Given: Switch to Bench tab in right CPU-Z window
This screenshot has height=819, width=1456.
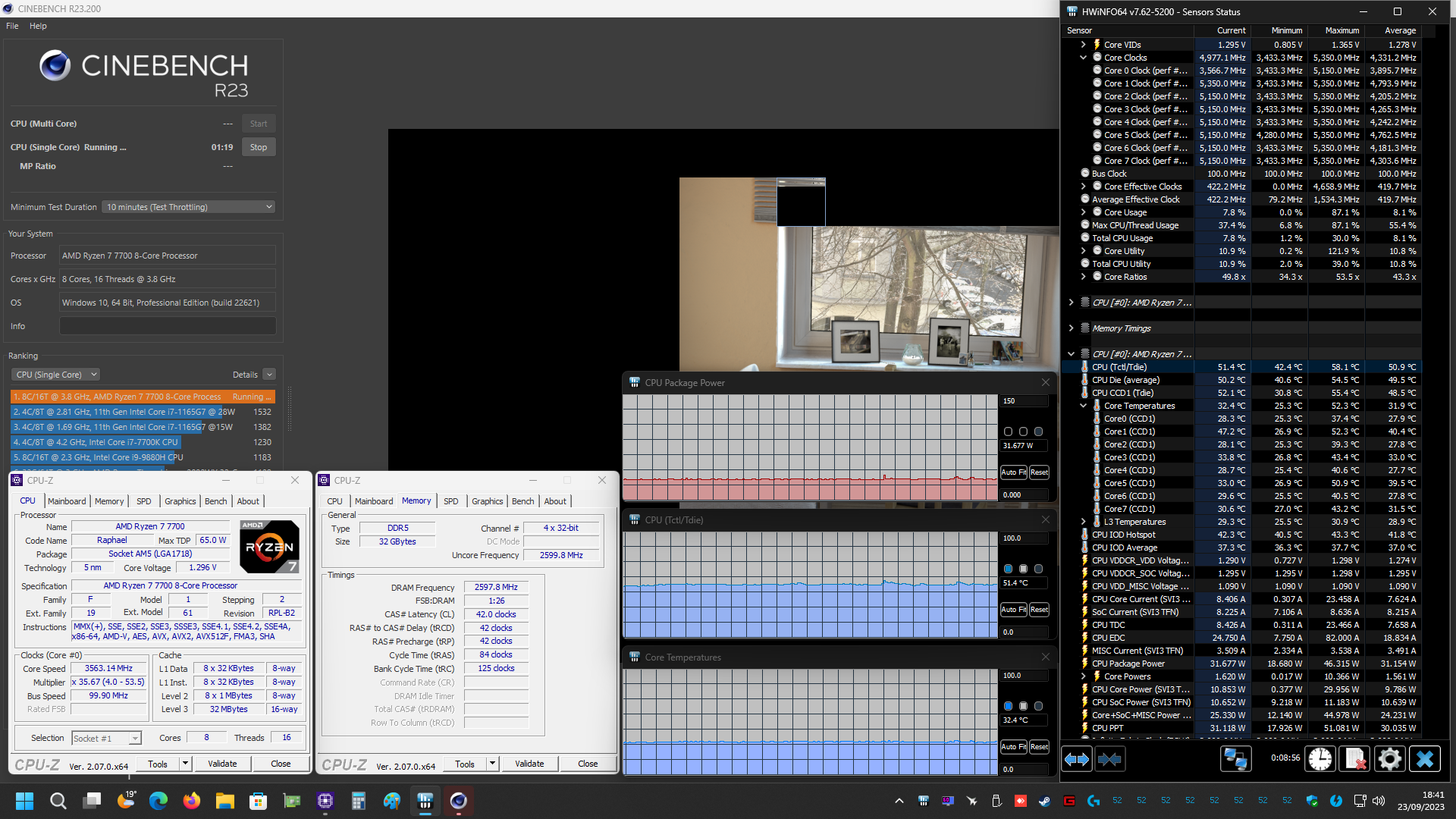Looking at the screenshot, I should click(522, 501).
